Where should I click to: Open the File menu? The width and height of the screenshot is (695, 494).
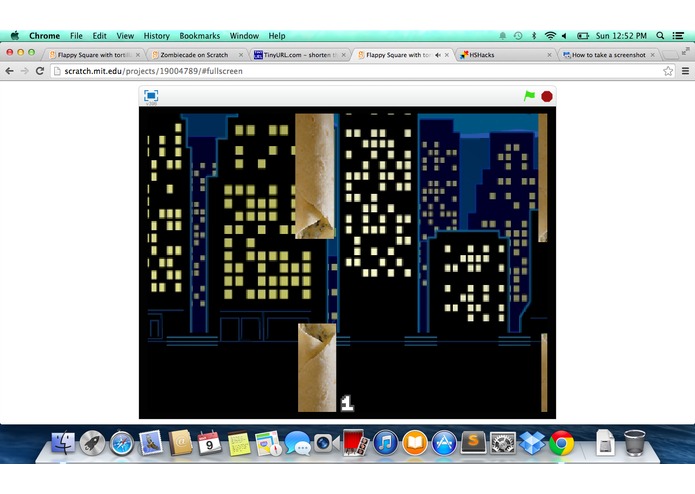point(76,35)
